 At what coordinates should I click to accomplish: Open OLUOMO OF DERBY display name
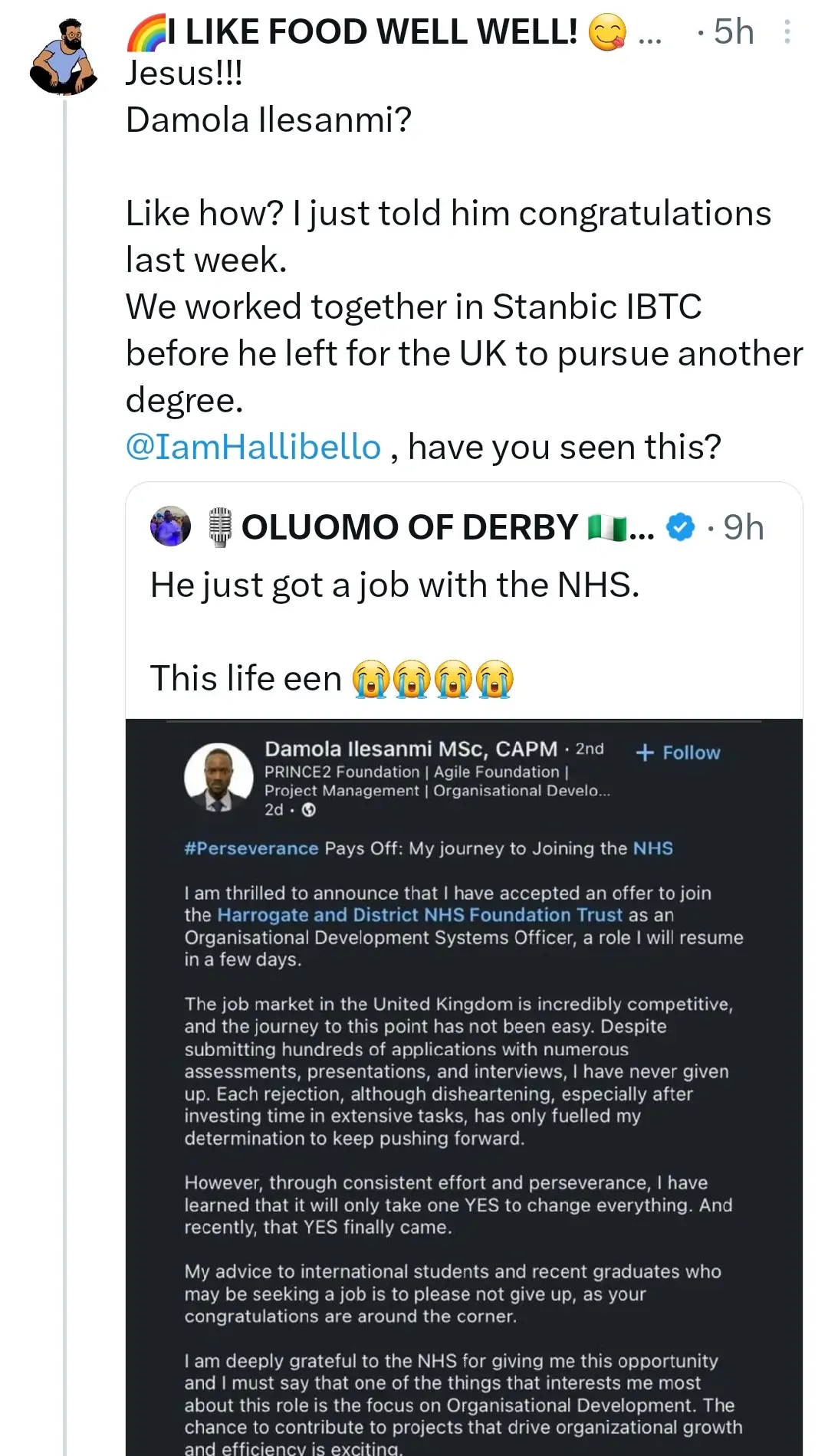click(409, 527)
